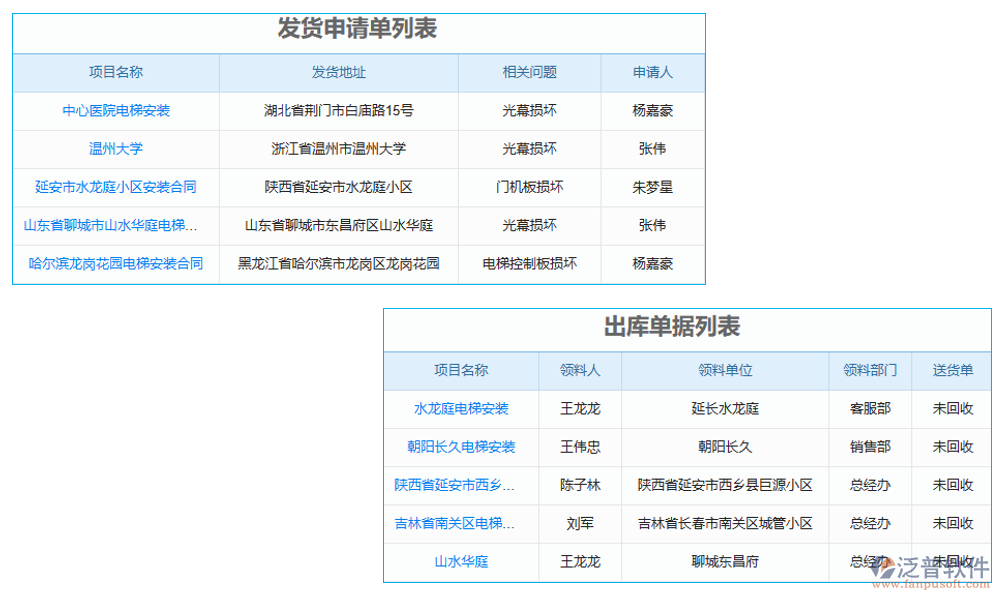Click the 申请人 column header

click(x=652, y=72)
